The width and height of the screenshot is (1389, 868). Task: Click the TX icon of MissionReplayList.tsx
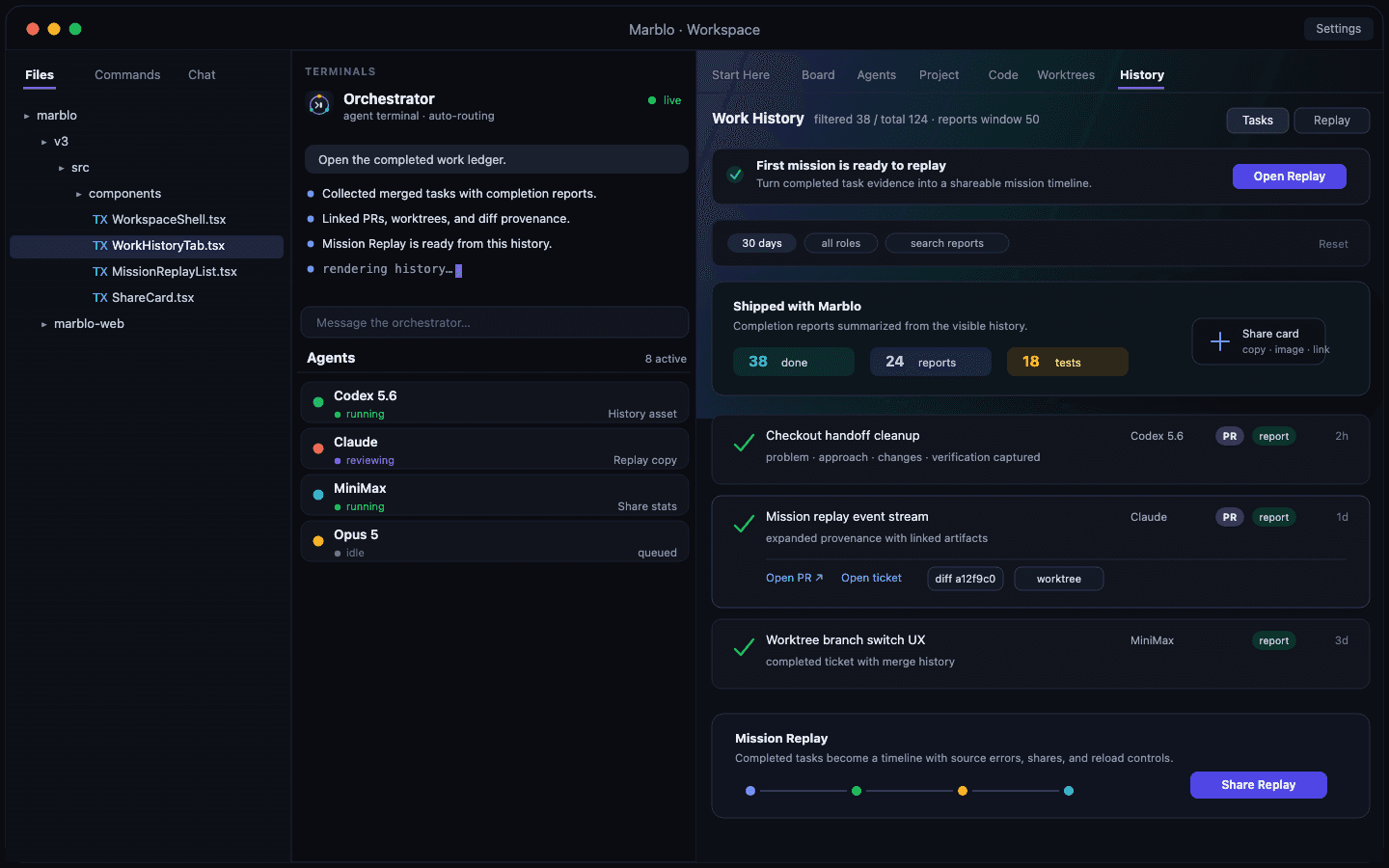[x=100, y=272]
